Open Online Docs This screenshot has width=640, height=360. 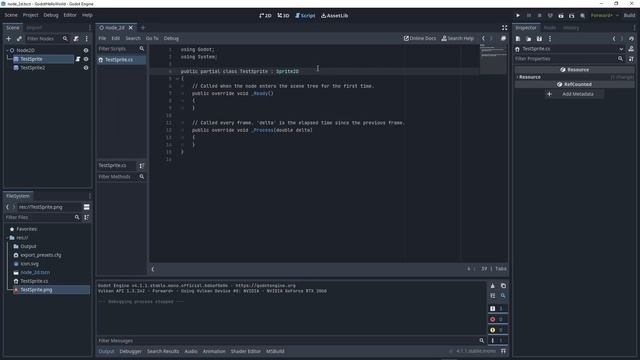420,38
